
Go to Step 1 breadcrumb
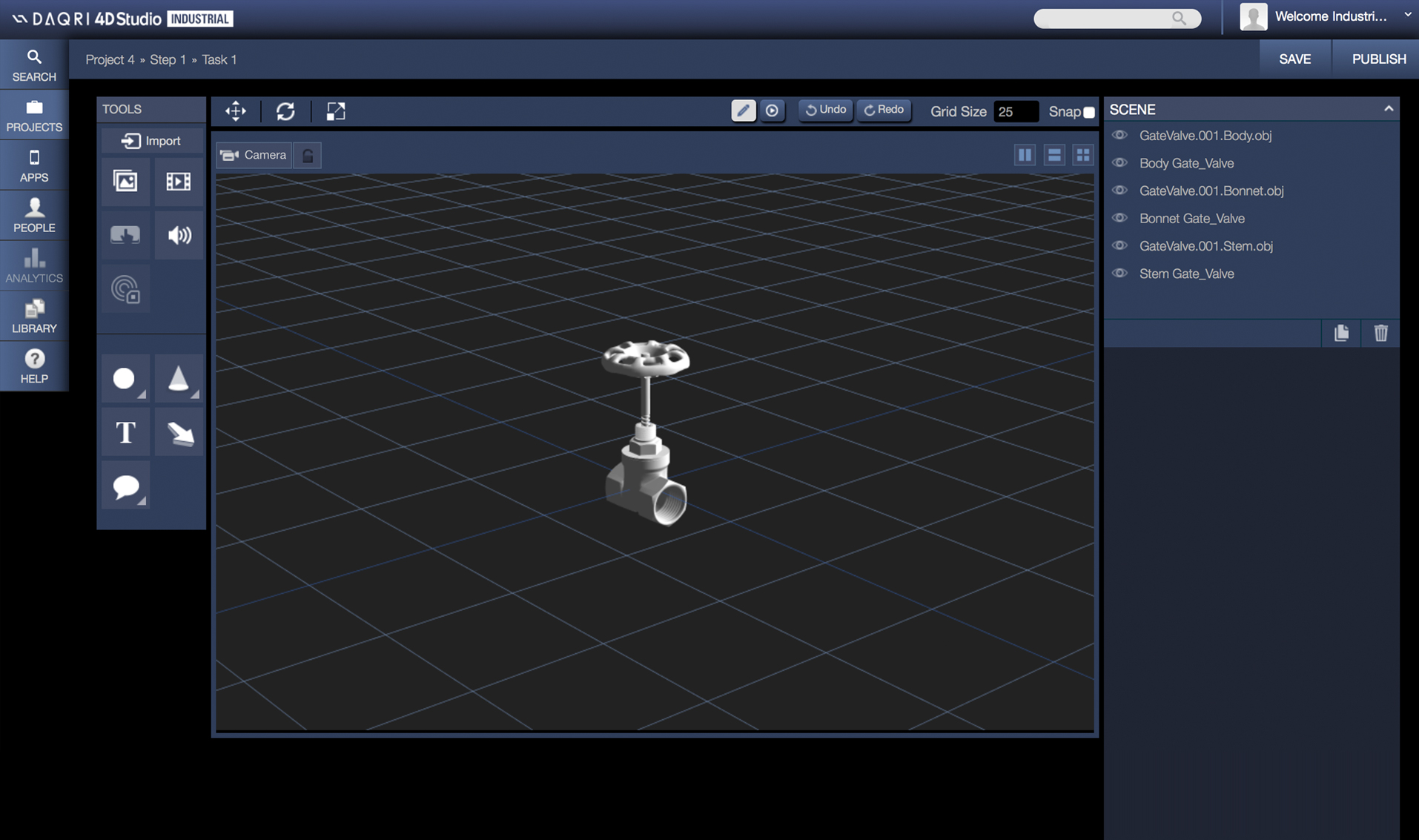point(168,59)
